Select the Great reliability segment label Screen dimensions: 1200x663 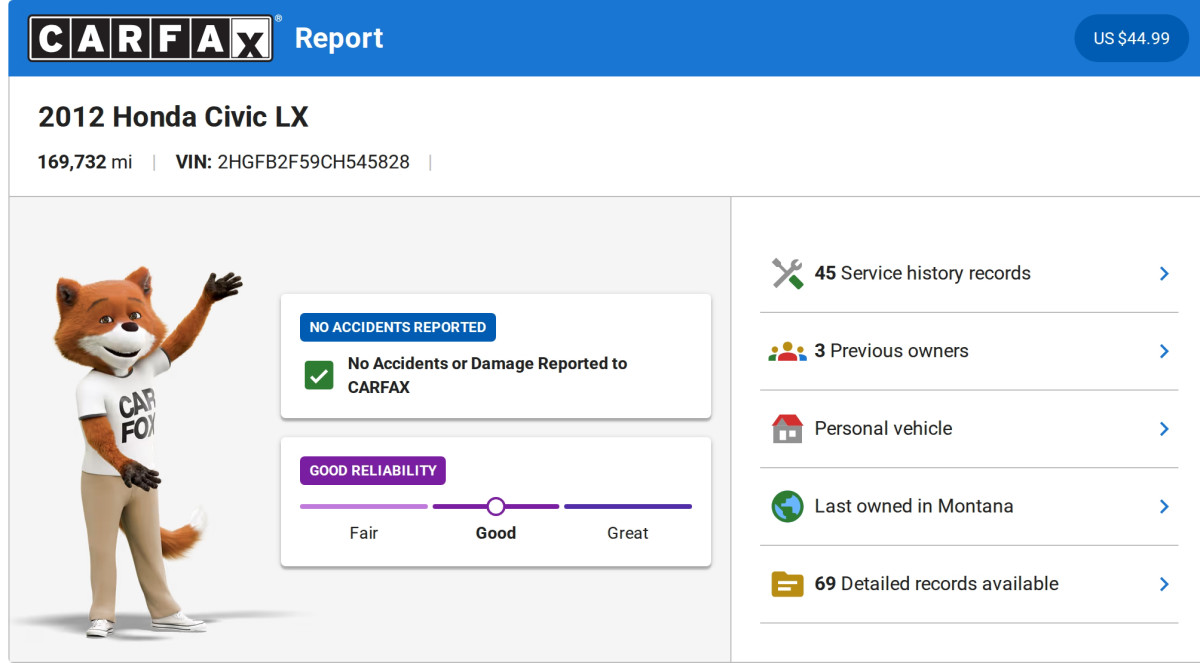[x=627, y=533]
